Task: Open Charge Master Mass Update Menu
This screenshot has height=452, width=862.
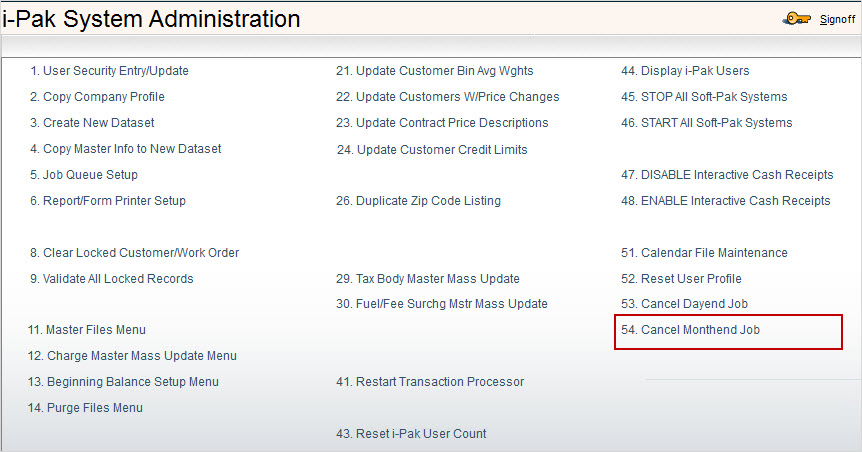Action: pyautogui.click(x=132, y=356)
